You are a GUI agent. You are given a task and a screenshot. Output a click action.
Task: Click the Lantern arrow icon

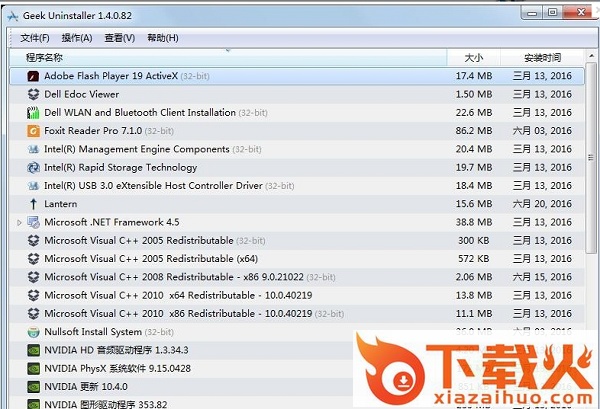tap(33, 204)
